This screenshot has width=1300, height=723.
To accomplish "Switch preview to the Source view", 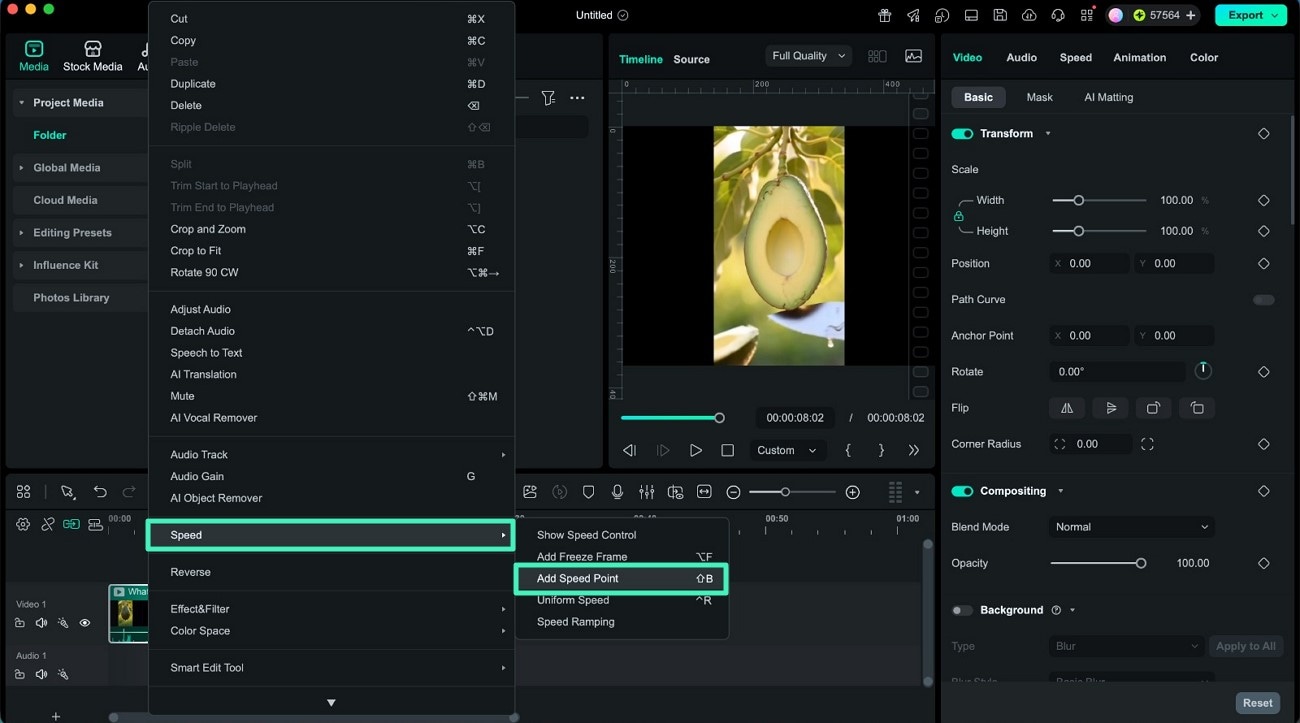I will coord(691,59).
